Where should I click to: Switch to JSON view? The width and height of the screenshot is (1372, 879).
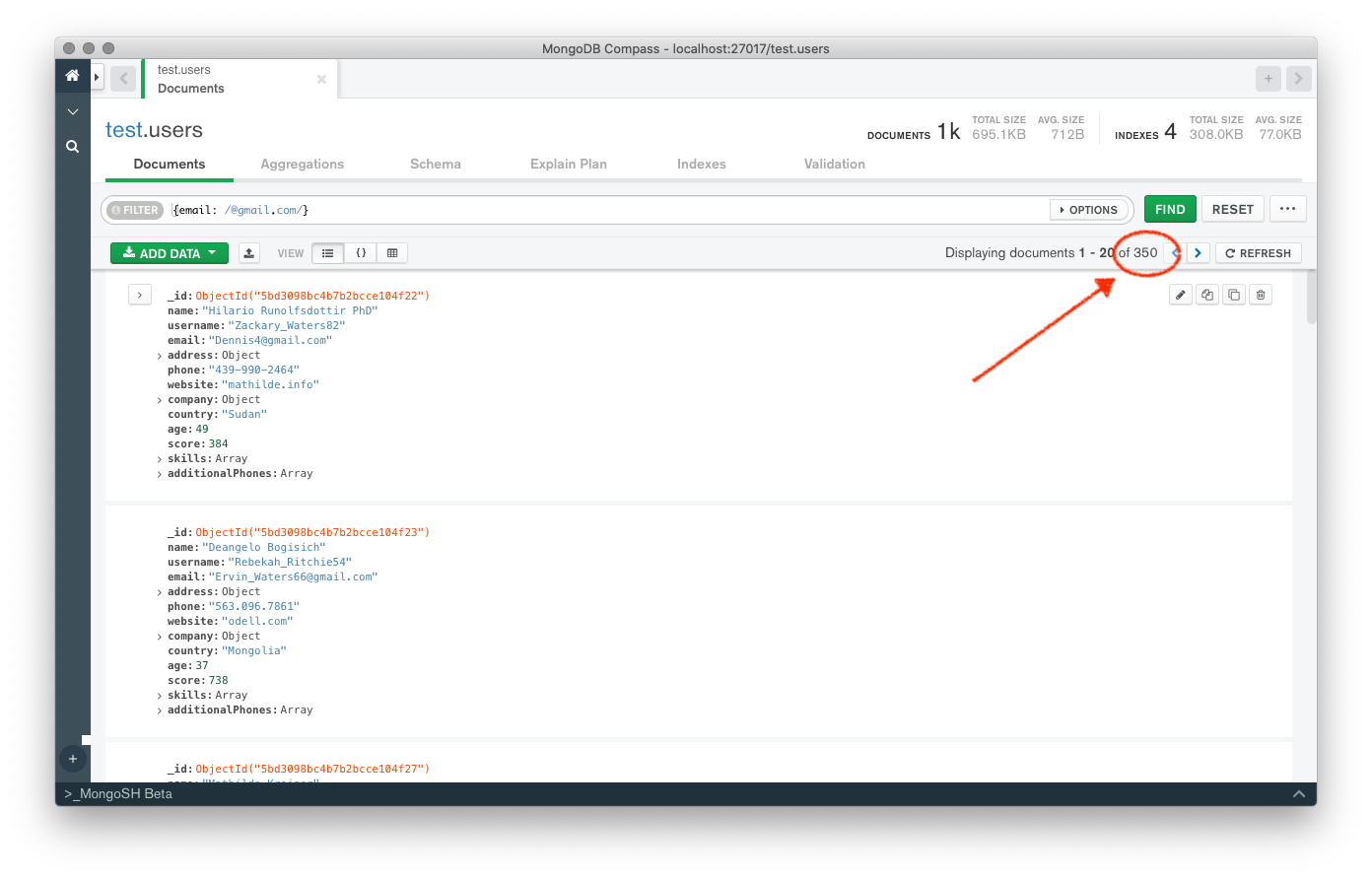pos(361,253)
